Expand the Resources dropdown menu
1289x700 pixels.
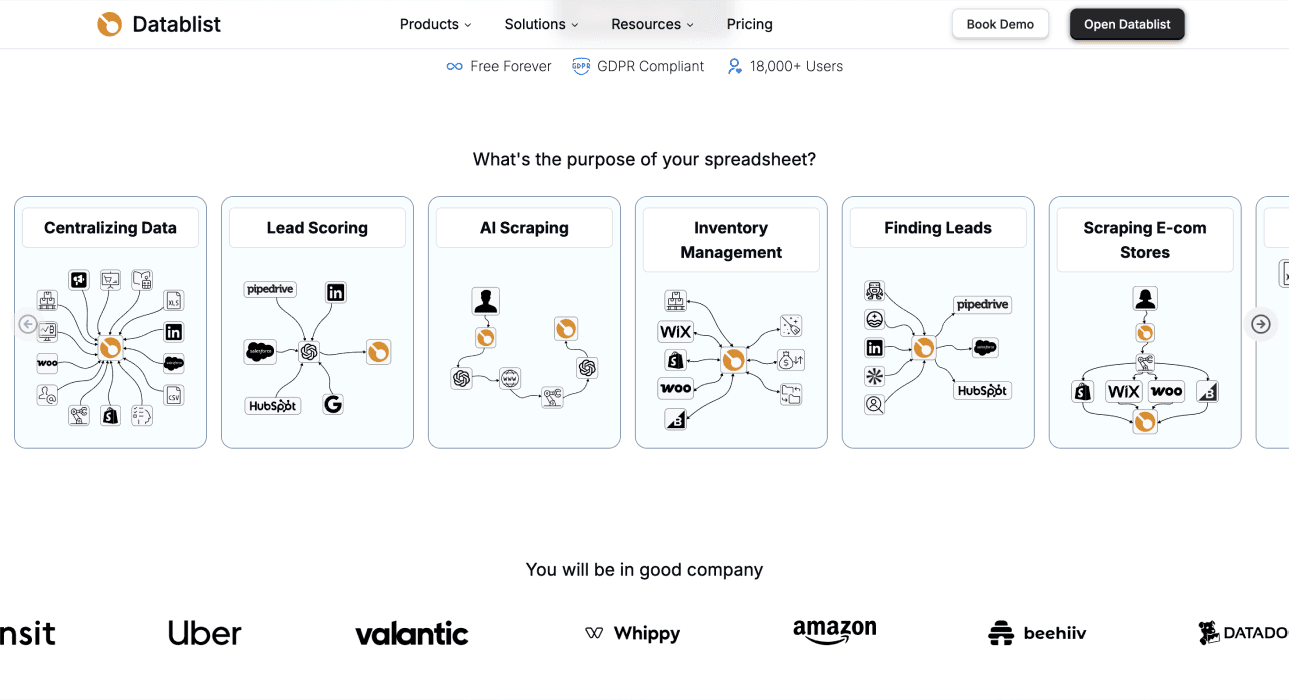652,24
